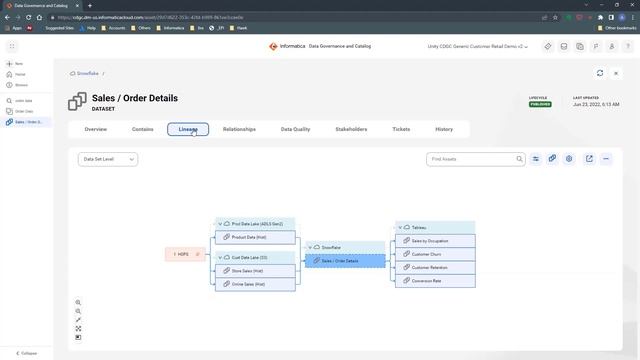The image size is (640, 360).
Task: Open the Sales / Order tab in the sidebar
Action: click(x=24, y=122)
